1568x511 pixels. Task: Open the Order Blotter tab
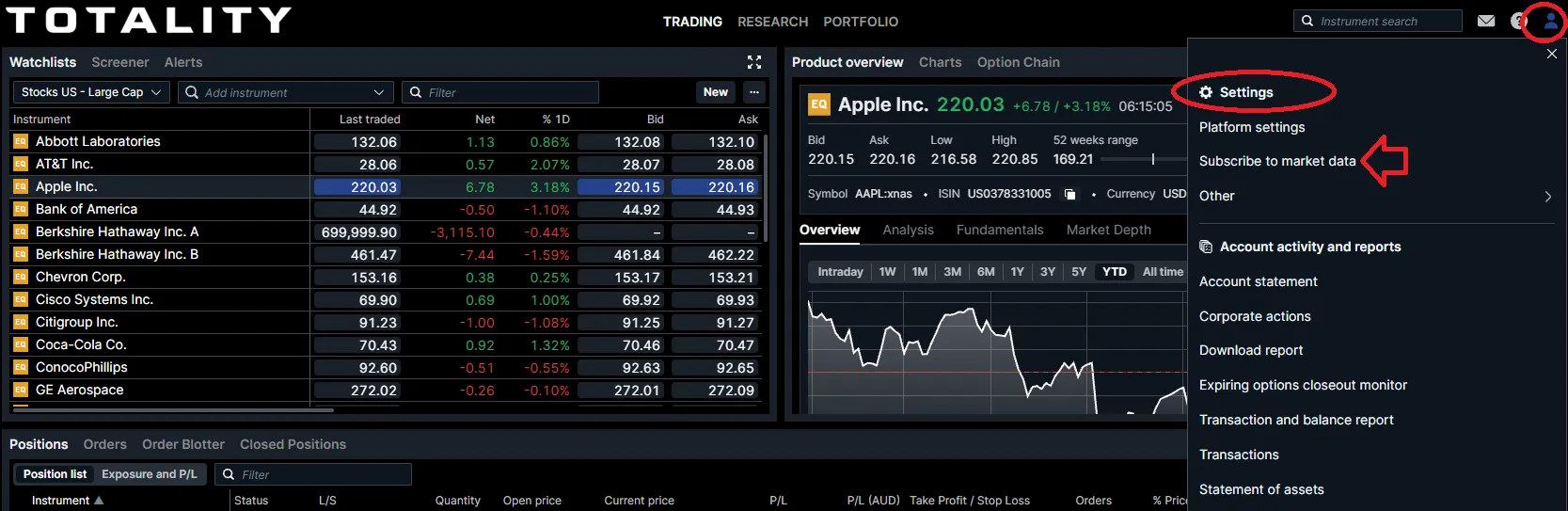point(183,444)
